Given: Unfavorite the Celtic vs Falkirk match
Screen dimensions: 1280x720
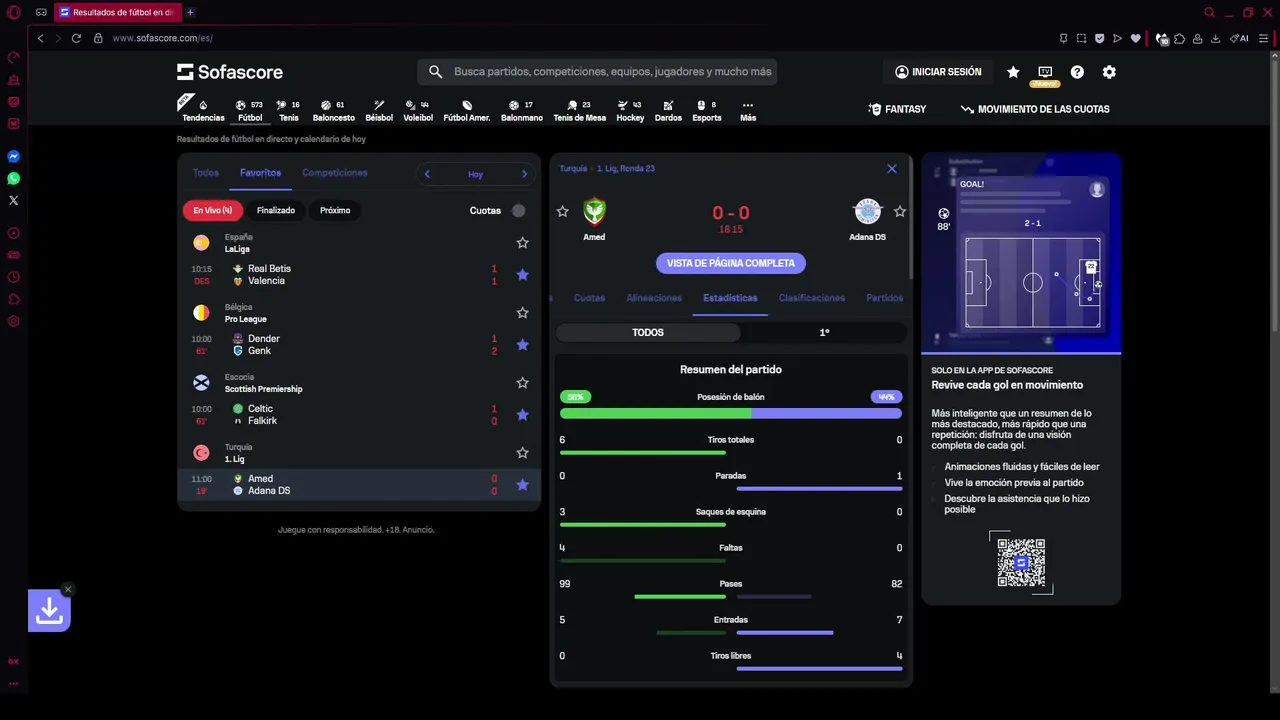Looking at the screenshot, I should pos(522,415).
